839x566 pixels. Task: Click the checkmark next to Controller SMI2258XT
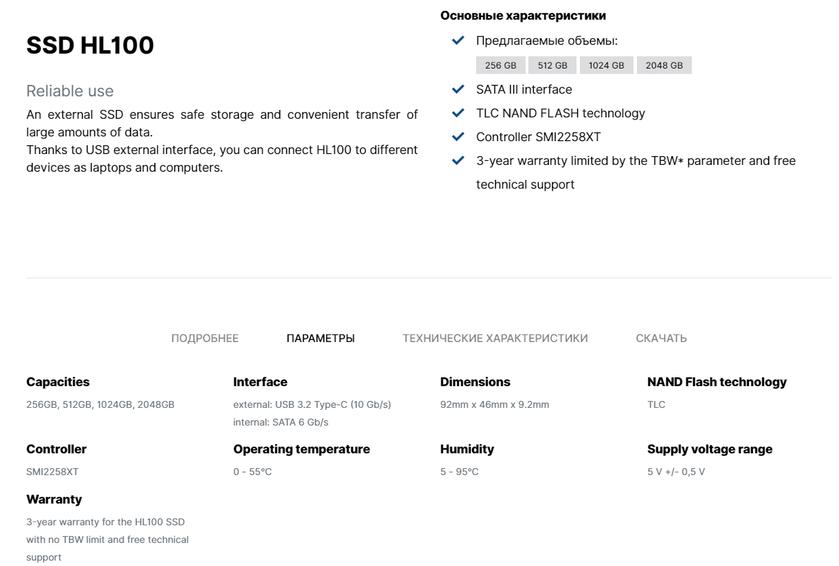[x=458, y=137]
